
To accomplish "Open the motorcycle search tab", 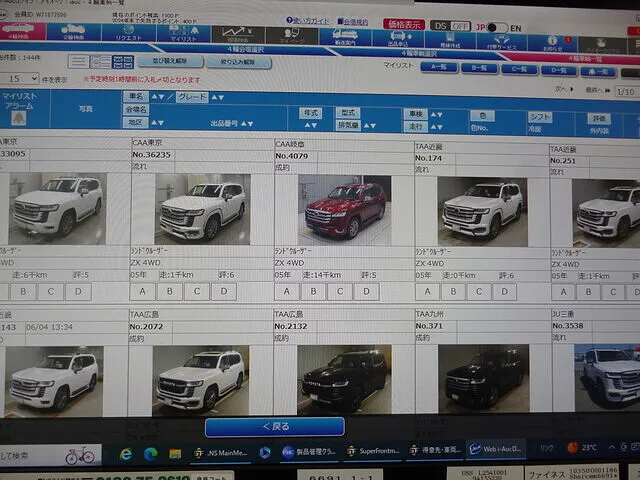I will click(x=73, y=32).
